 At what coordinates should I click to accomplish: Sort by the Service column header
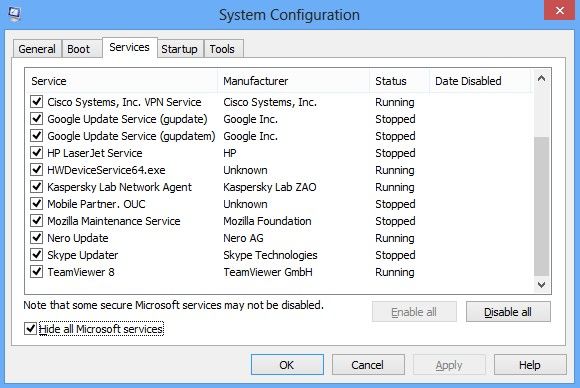pos(121,81)
